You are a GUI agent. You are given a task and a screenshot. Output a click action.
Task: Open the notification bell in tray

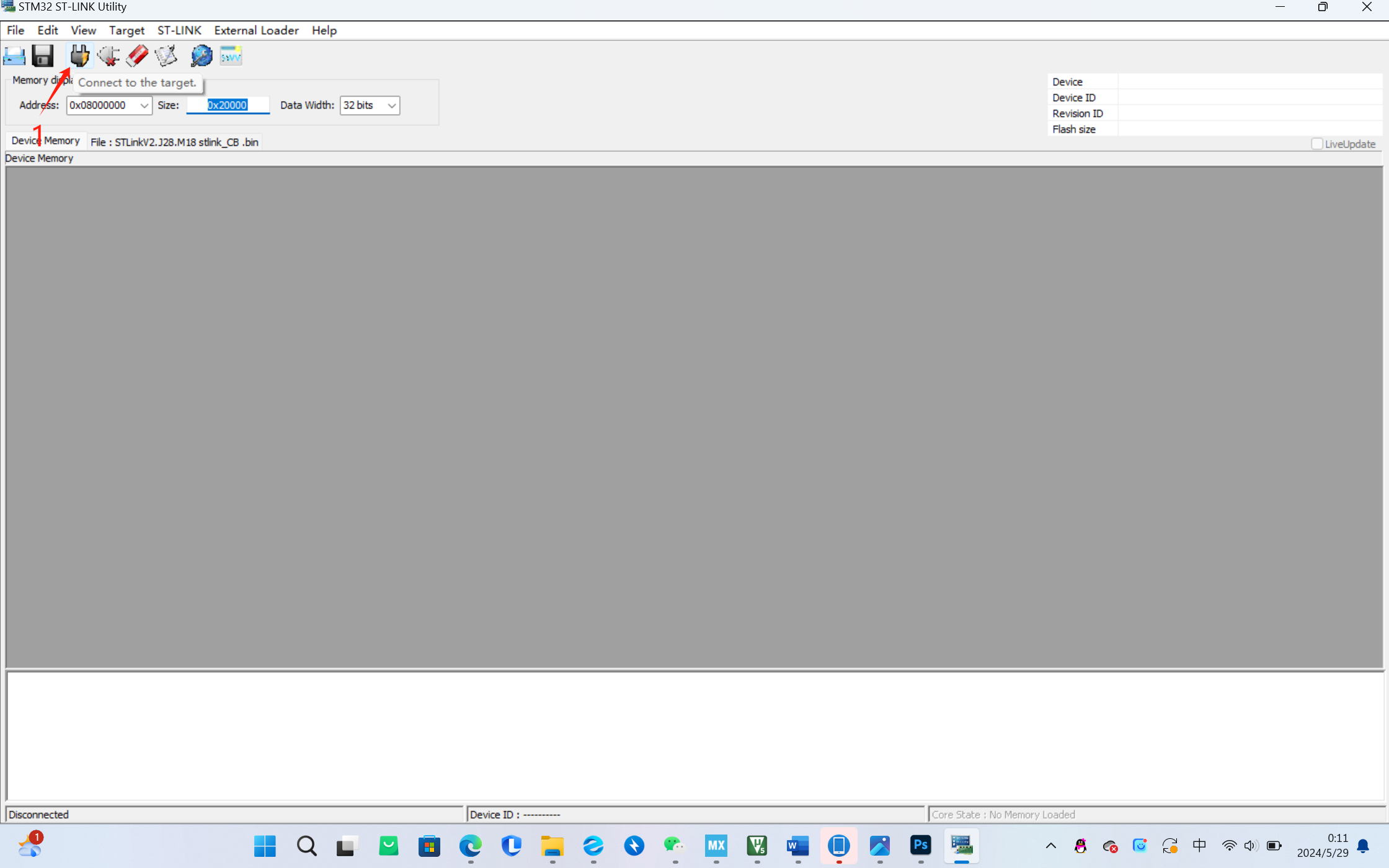[1363, 846]
